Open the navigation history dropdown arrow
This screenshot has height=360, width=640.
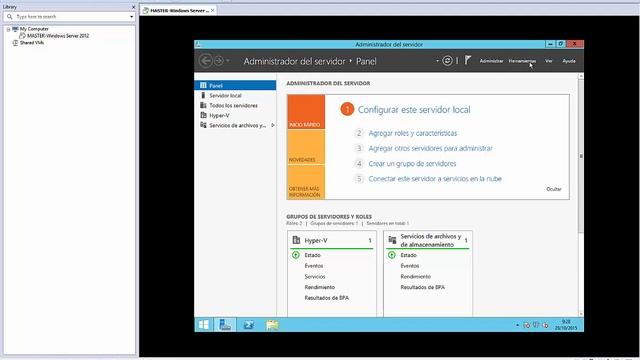228,61
